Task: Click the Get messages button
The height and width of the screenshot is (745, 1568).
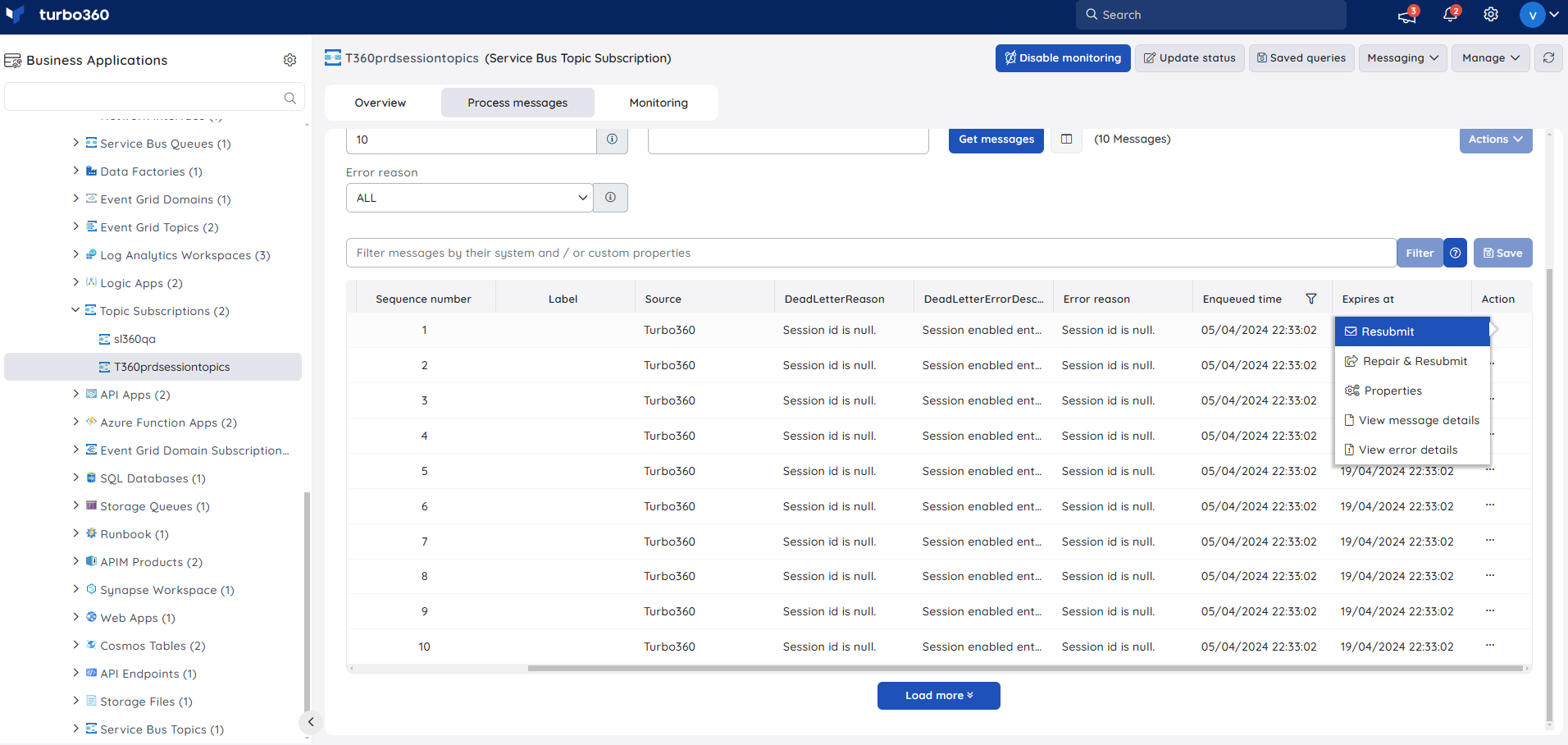Action: point(996,139)
